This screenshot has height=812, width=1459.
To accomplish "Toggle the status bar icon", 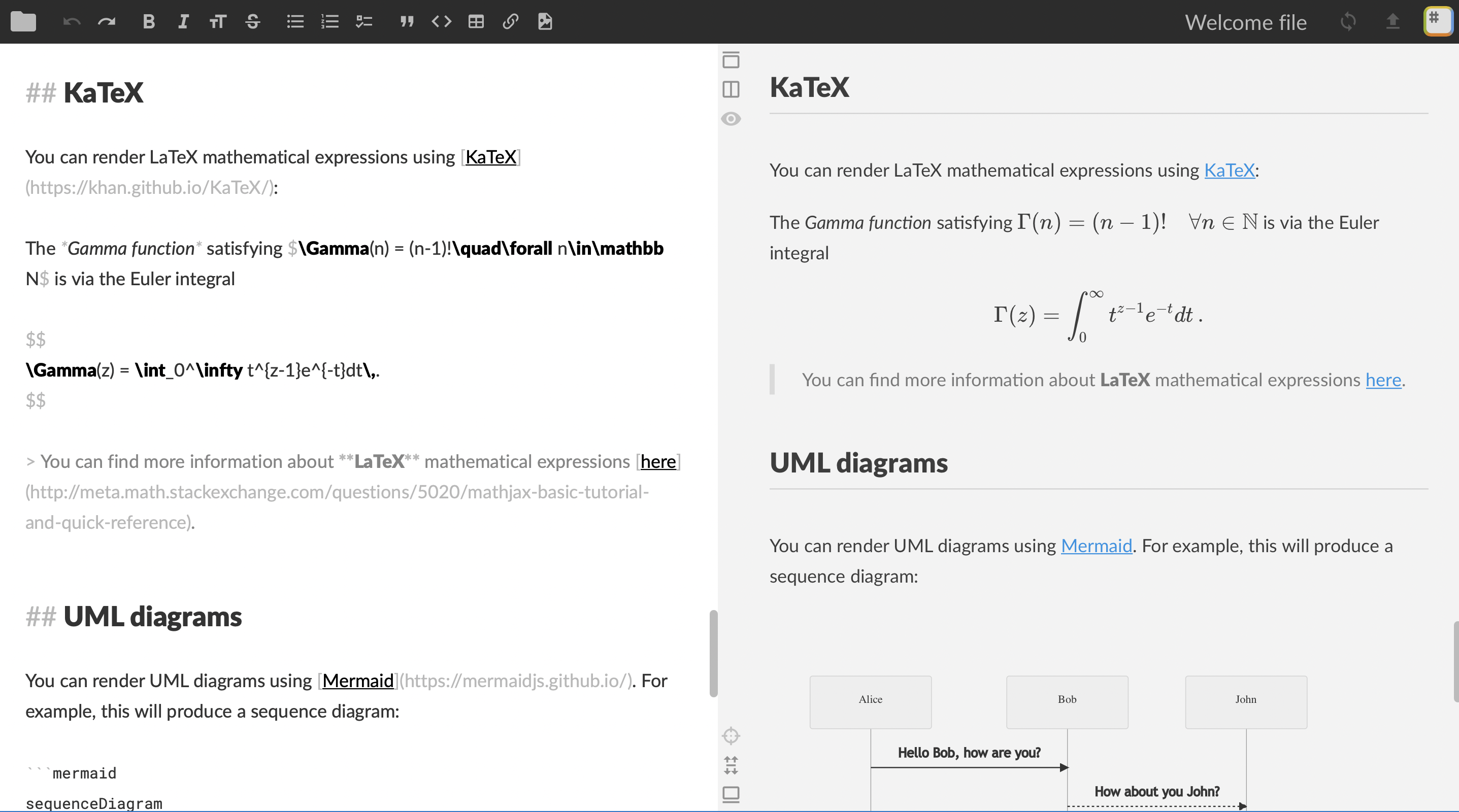I will click(731, 794).
